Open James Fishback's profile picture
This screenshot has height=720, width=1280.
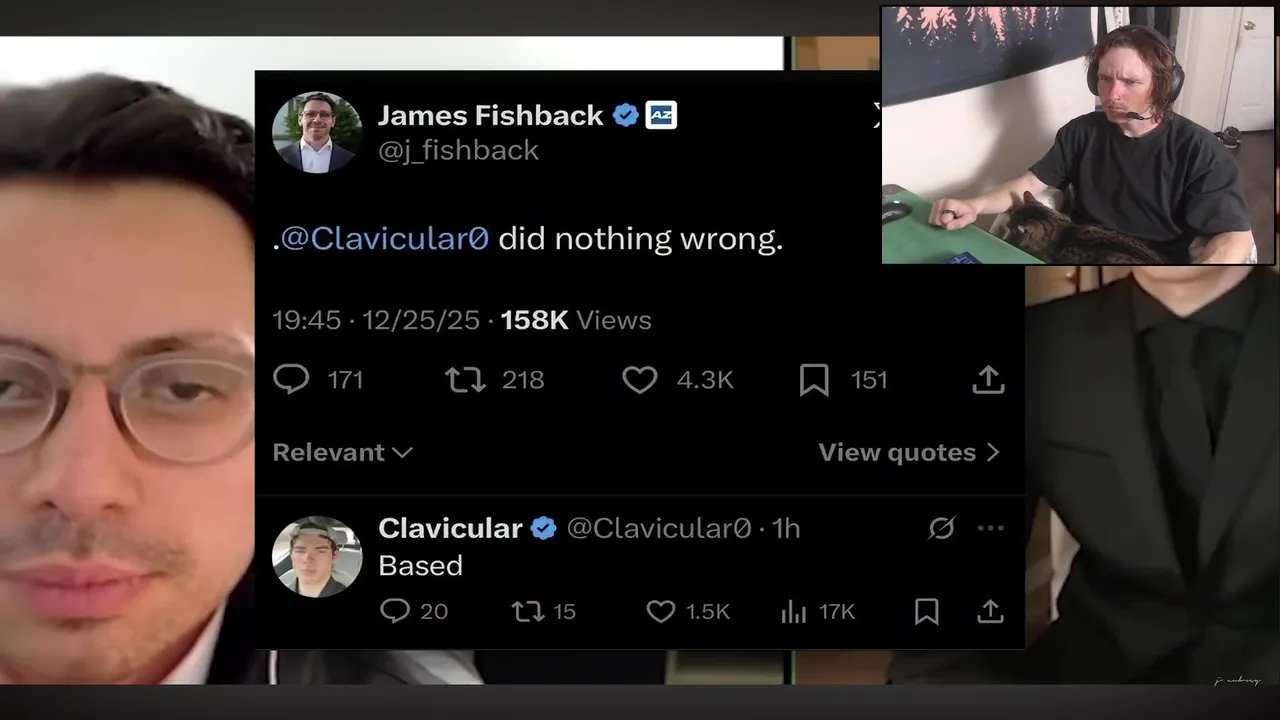317,132
